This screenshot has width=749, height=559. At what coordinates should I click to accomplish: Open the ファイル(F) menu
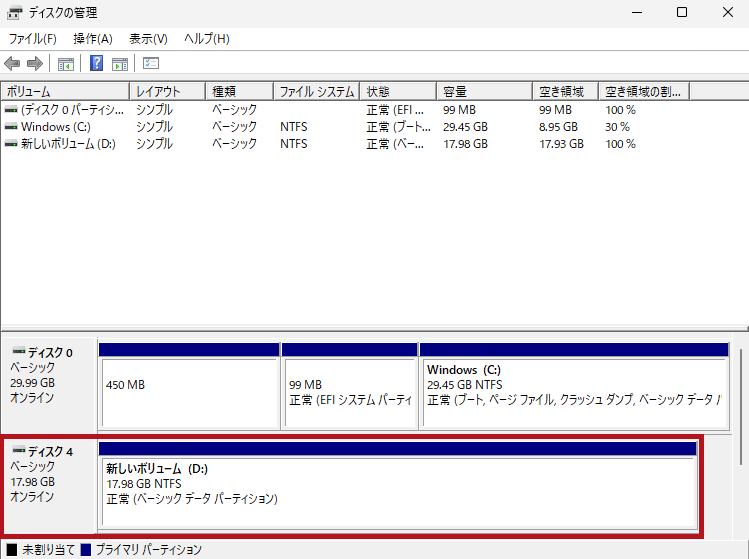pyautogui.click(x=32, y=39)
